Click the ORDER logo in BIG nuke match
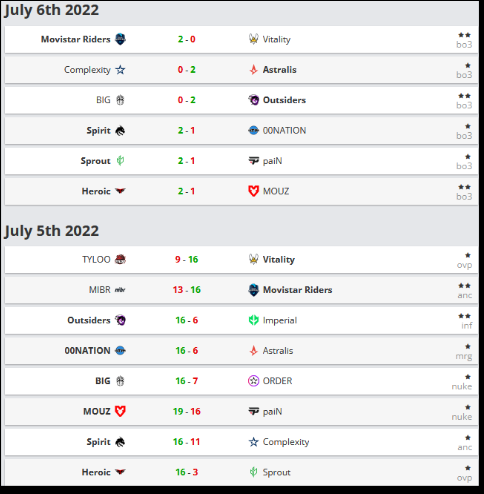Viewport: 484px width, 494px height. (254, 381)
